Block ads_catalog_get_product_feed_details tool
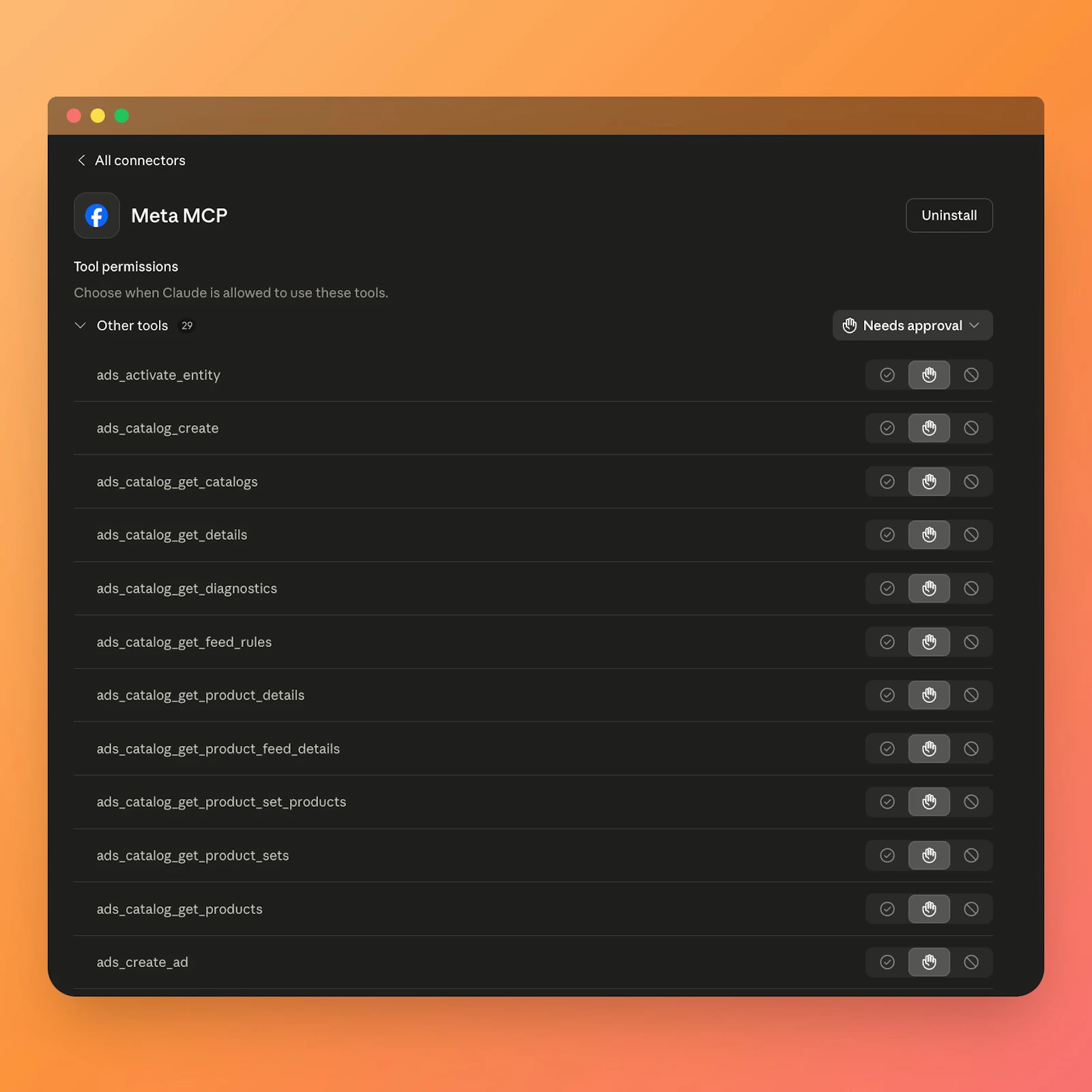This screenshot has height=1092, width=1092. point(971,749)
